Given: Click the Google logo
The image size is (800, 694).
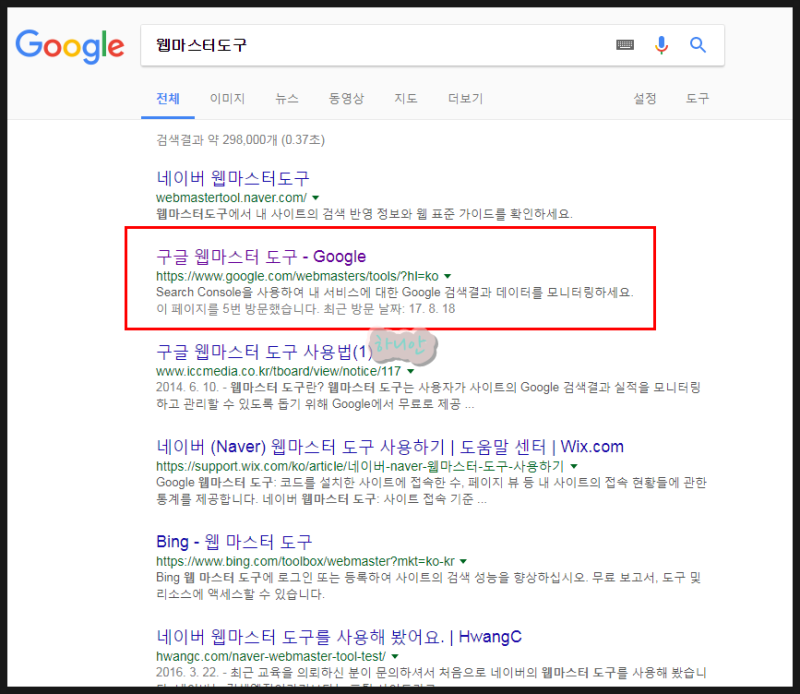Looking at the screenshot, I should (70, 46).
